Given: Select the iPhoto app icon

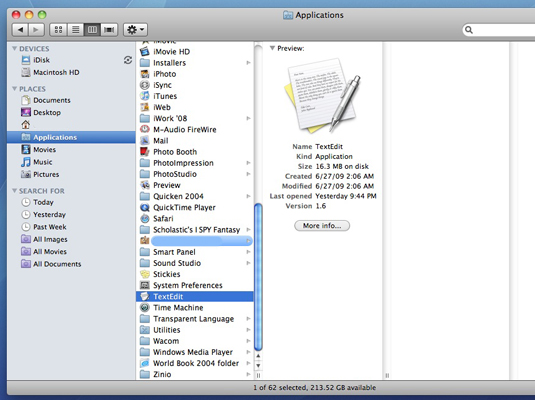Looking at the screenshot, I should click(145, 74).
